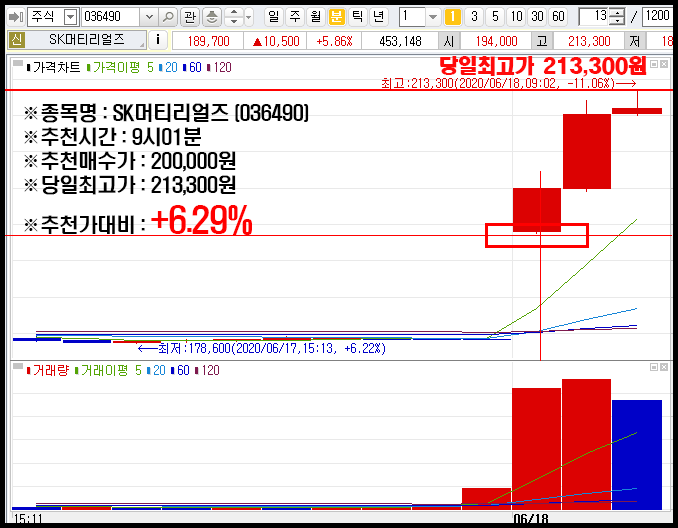Image resolution: width=678 pixels, height=528 pixels.
Task: Select the 5 minute interval button
Action: (x=495, y=17)
